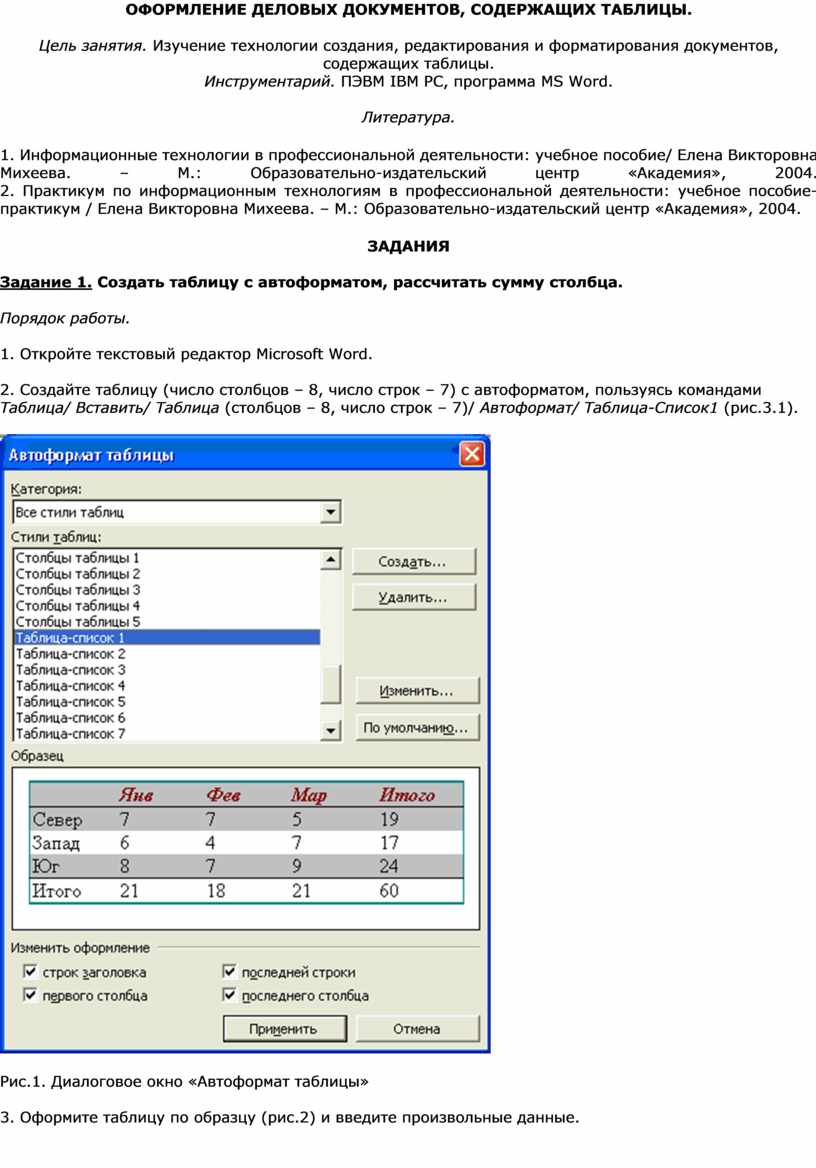The image size is (816, 1168).
Task: Click the grand total 60 in sample
Action: point(389,890)
